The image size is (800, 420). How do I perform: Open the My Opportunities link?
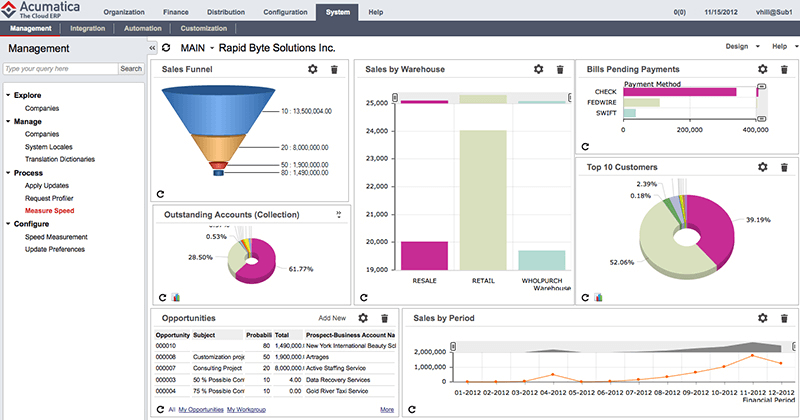click(201, 410)
